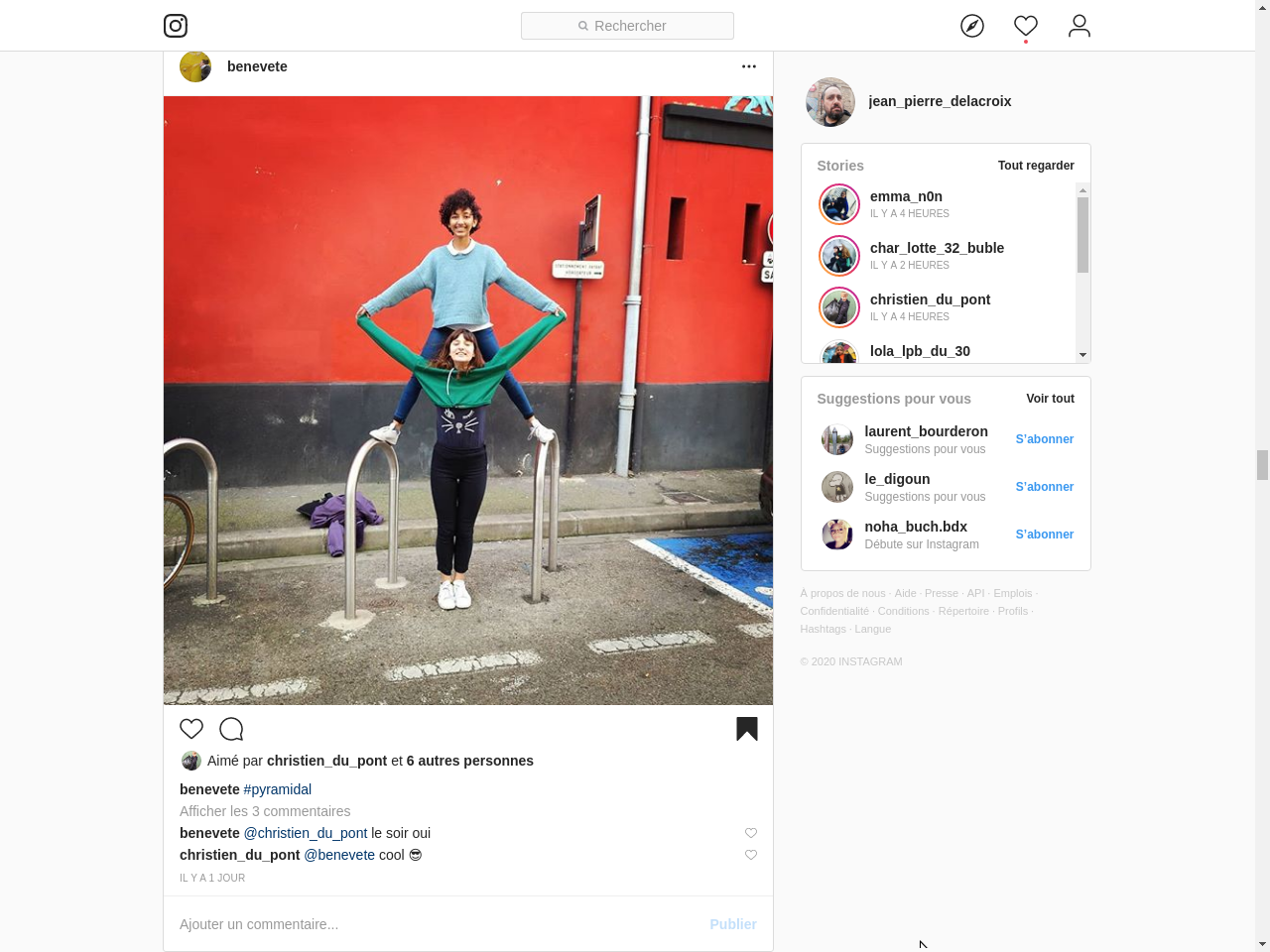Click the stories list up arrow
Screen dimensions: 1270x952
pos(1082,190)
